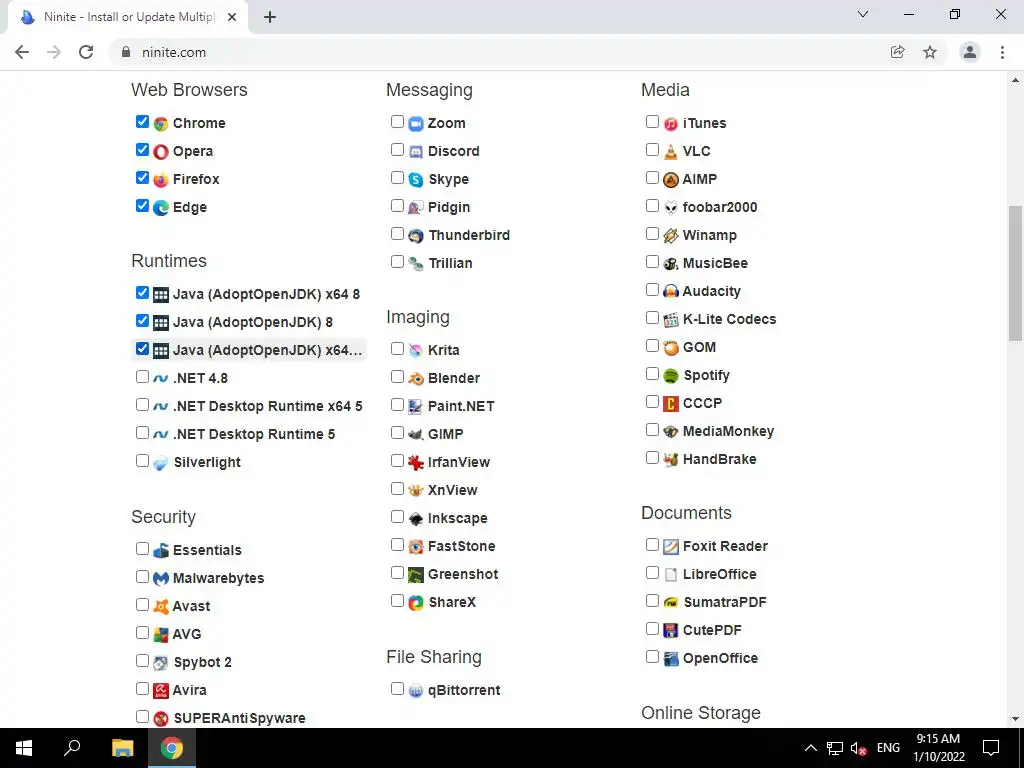
Task: Click the Zoom camera icon
Action: click(416, 123)
